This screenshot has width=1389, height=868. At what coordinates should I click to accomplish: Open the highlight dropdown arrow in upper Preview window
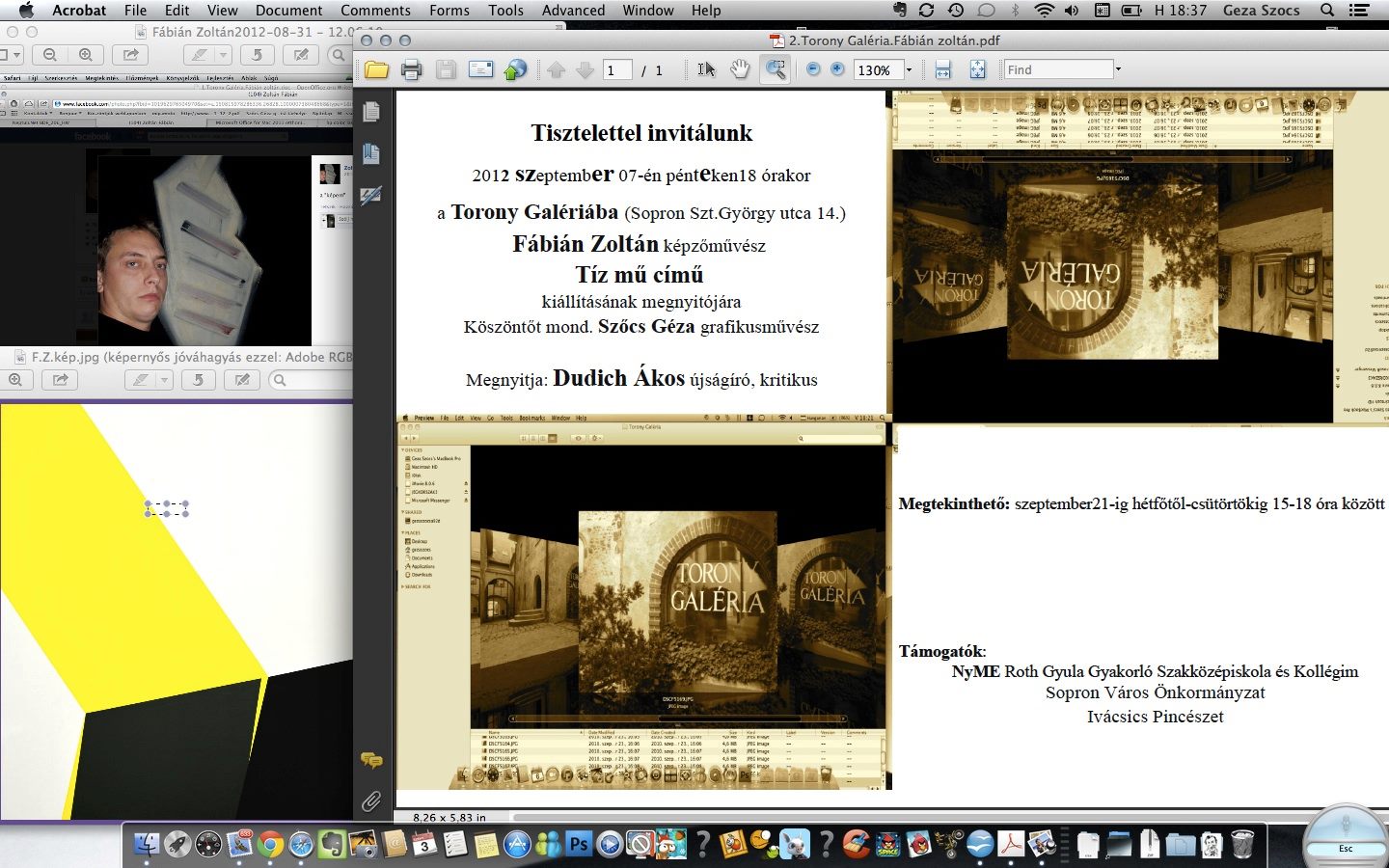(223, 55)
